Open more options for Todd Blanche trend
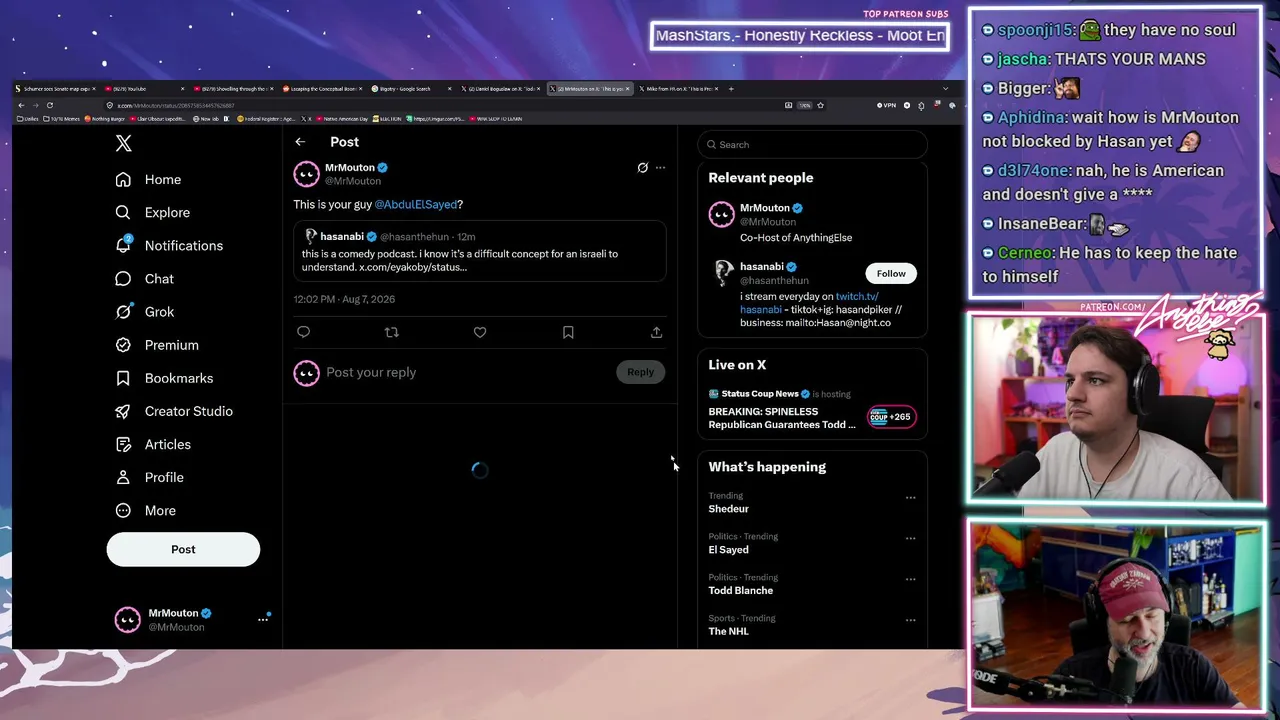The height and width of the screenshot is (720, 1280). coord(910,579)
